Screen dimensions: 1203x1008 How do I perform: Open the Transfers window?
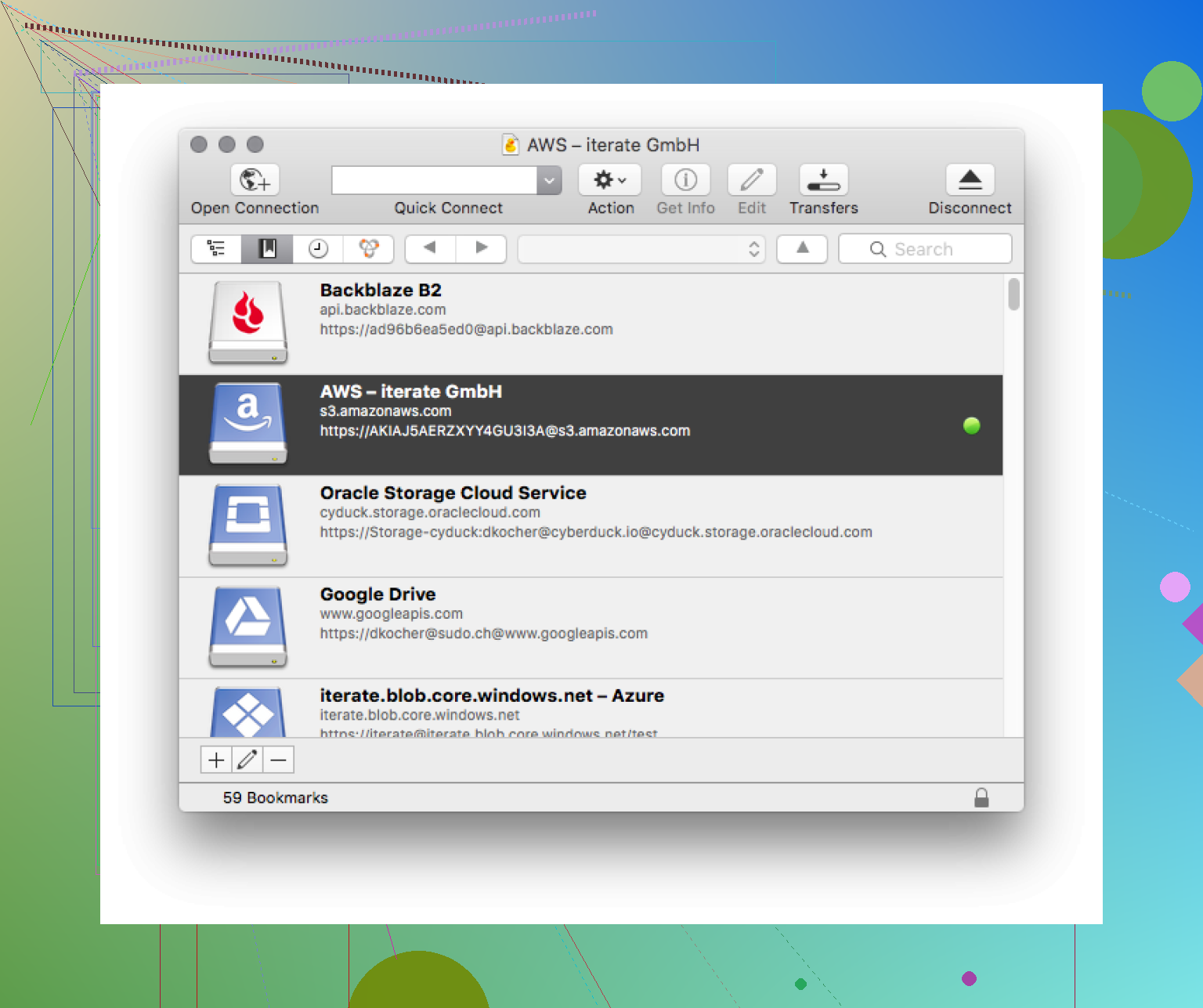(823, 180)
